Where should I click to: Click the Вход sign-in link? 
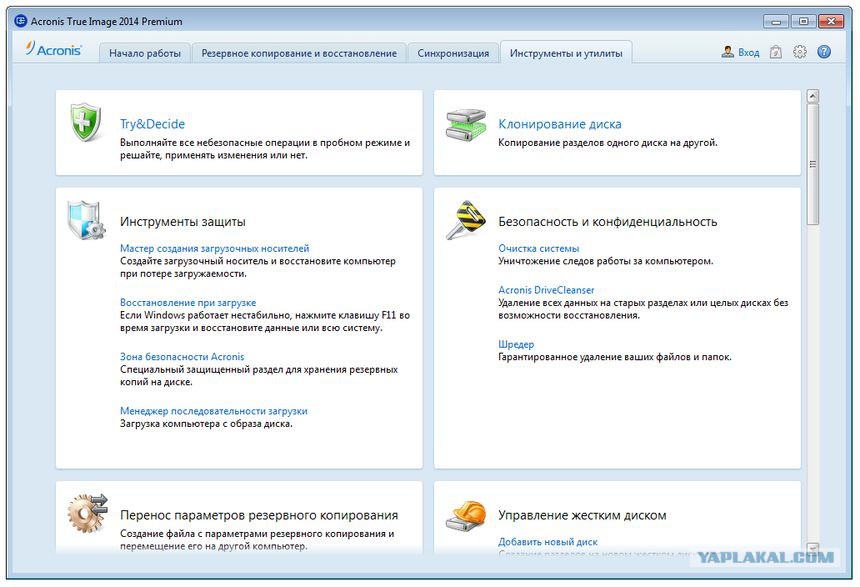click(749, 53)
